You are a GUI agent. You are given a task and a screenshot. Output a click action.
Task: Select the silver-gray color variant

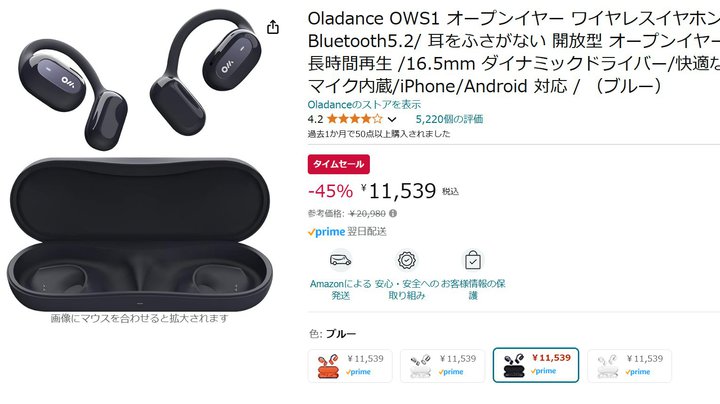pos(442,366)
